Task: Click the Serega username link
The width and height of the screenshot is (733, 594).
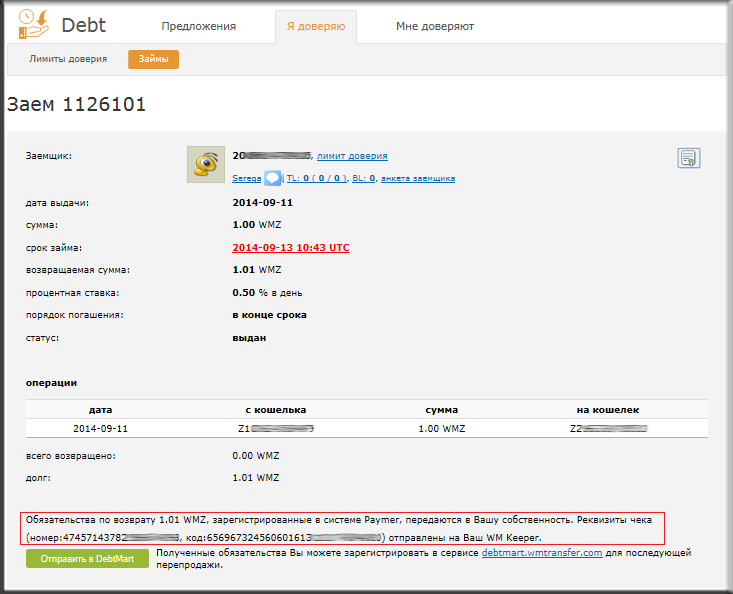Action: [x=246, y=178]
